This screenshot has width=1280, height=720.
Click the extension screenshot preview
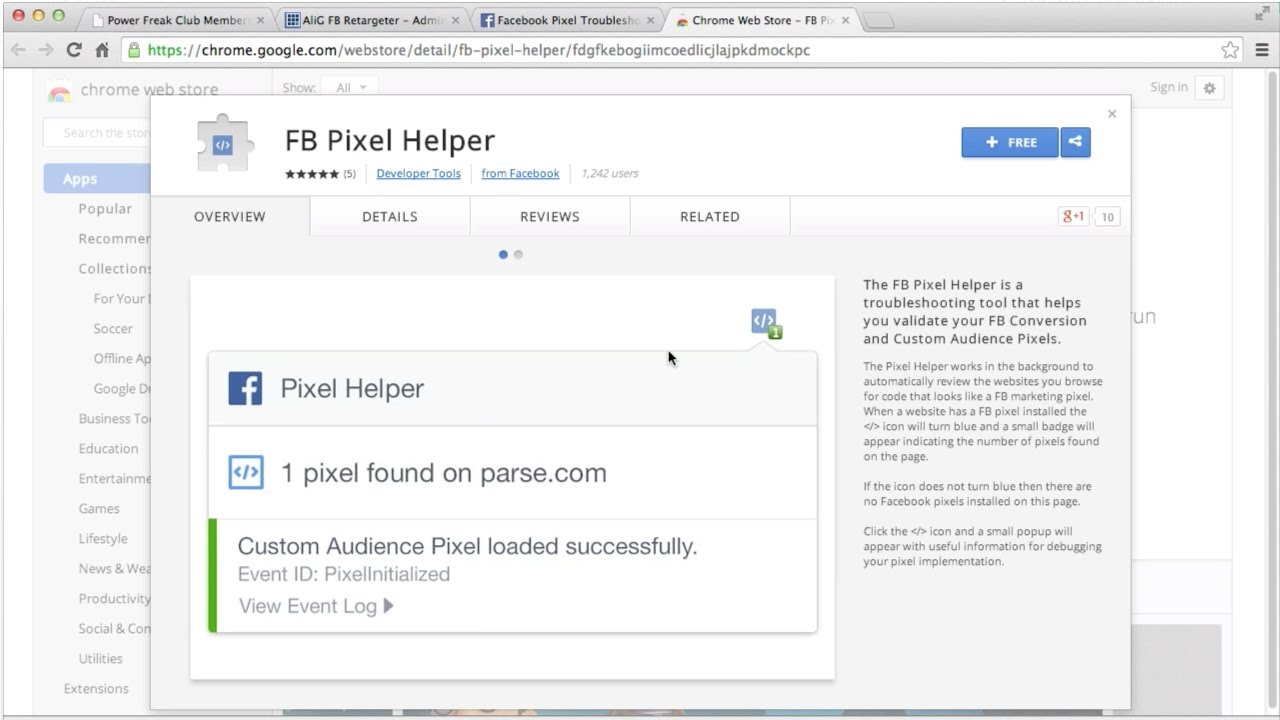point(512,478)
